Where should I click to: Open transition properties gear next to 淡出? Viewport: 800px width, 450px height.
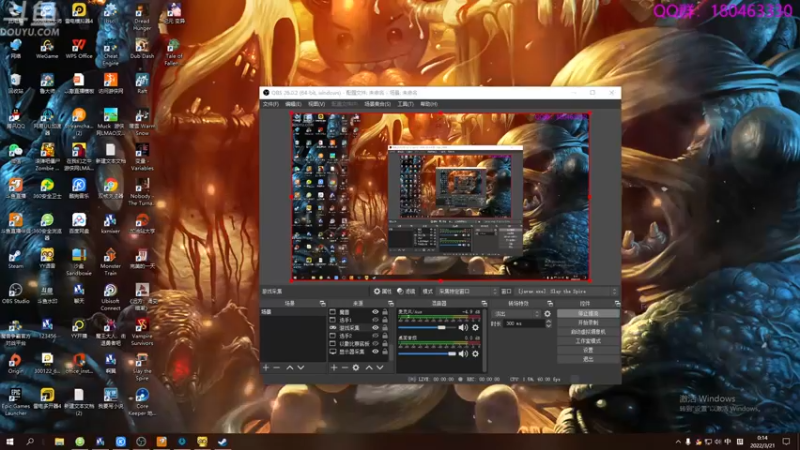coord(547,314)
